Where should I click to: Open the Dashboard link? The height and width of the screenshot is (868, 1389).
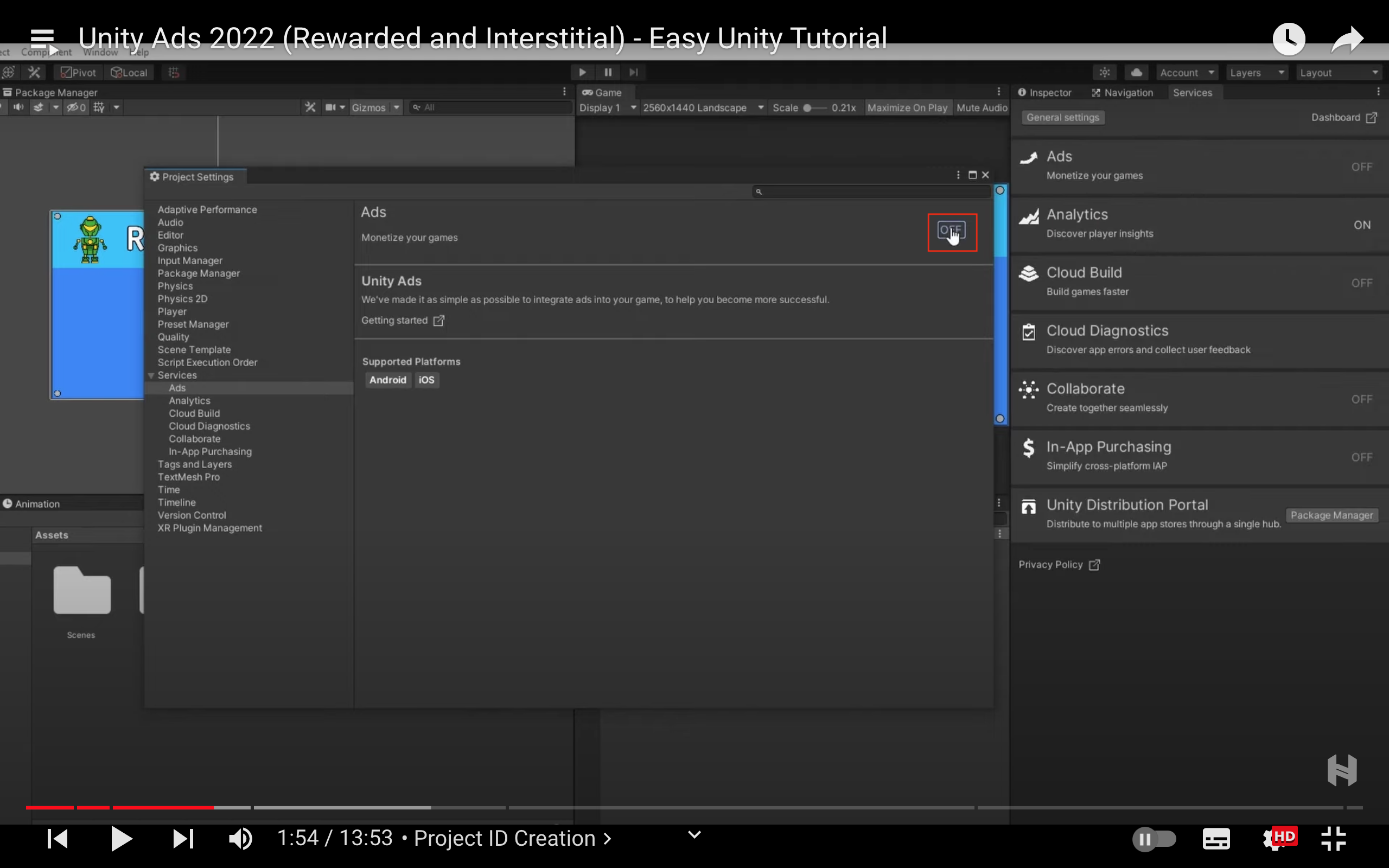point(1343,118)
